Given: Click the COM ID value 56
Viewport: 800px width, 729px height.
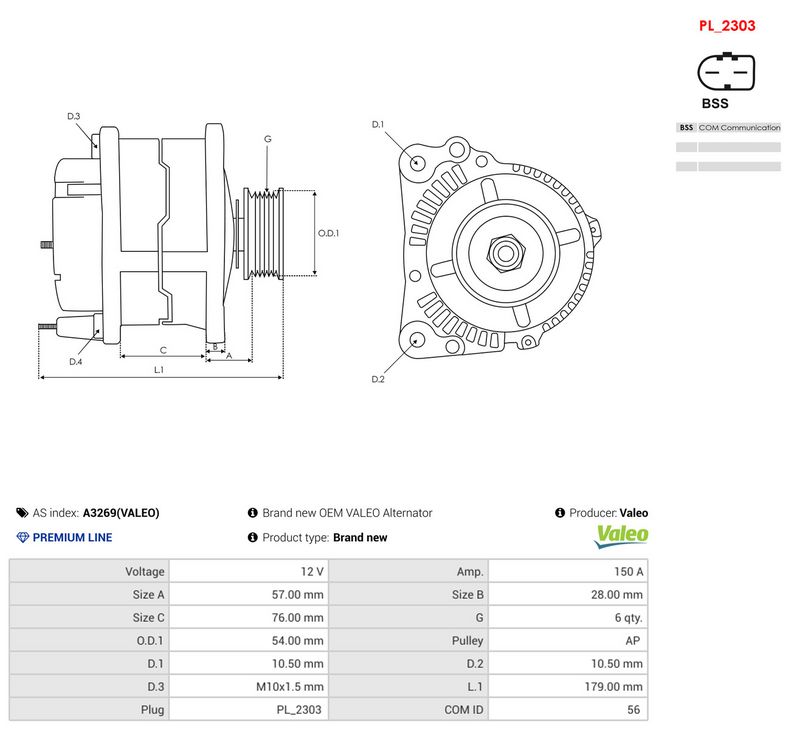Looking at the screenshot, I should click(633, 710).
